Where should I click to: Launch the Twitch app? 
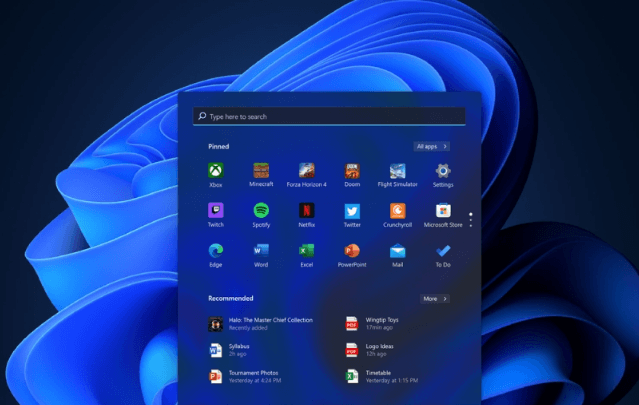[x=216, y=210]
